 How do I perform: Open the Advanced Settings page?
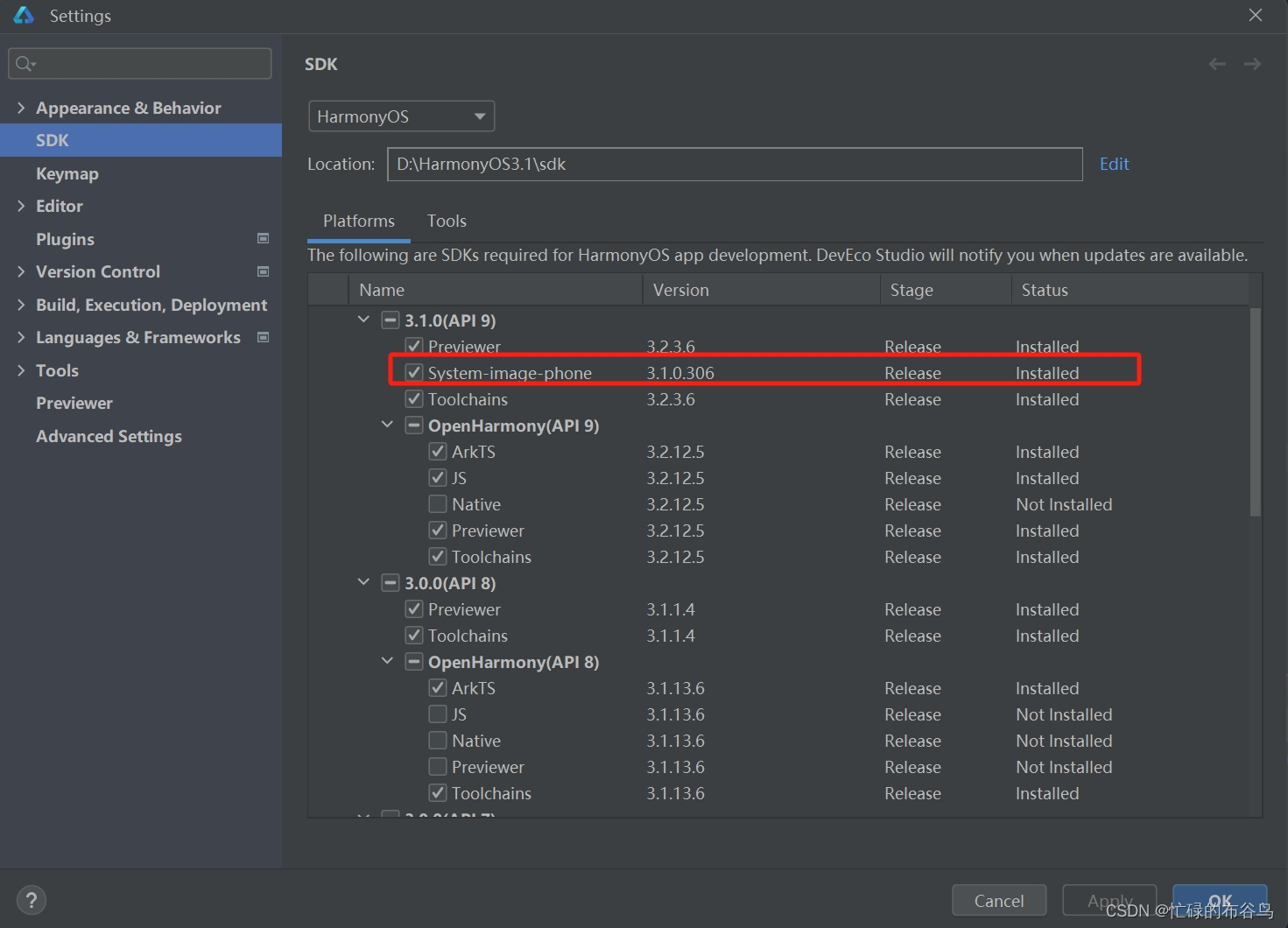pyautogui.click(x=109, y=436)
